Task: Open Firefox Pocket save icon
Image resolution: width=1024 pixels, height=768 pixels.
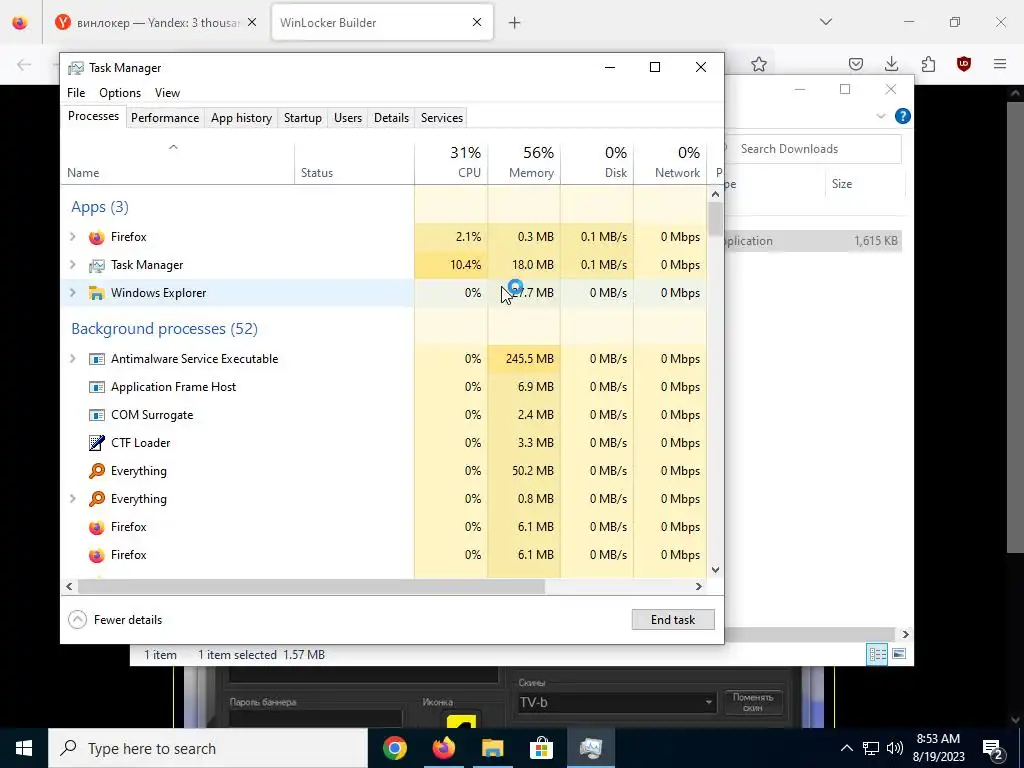Action: pyautogui.click(x=856, y=64)
